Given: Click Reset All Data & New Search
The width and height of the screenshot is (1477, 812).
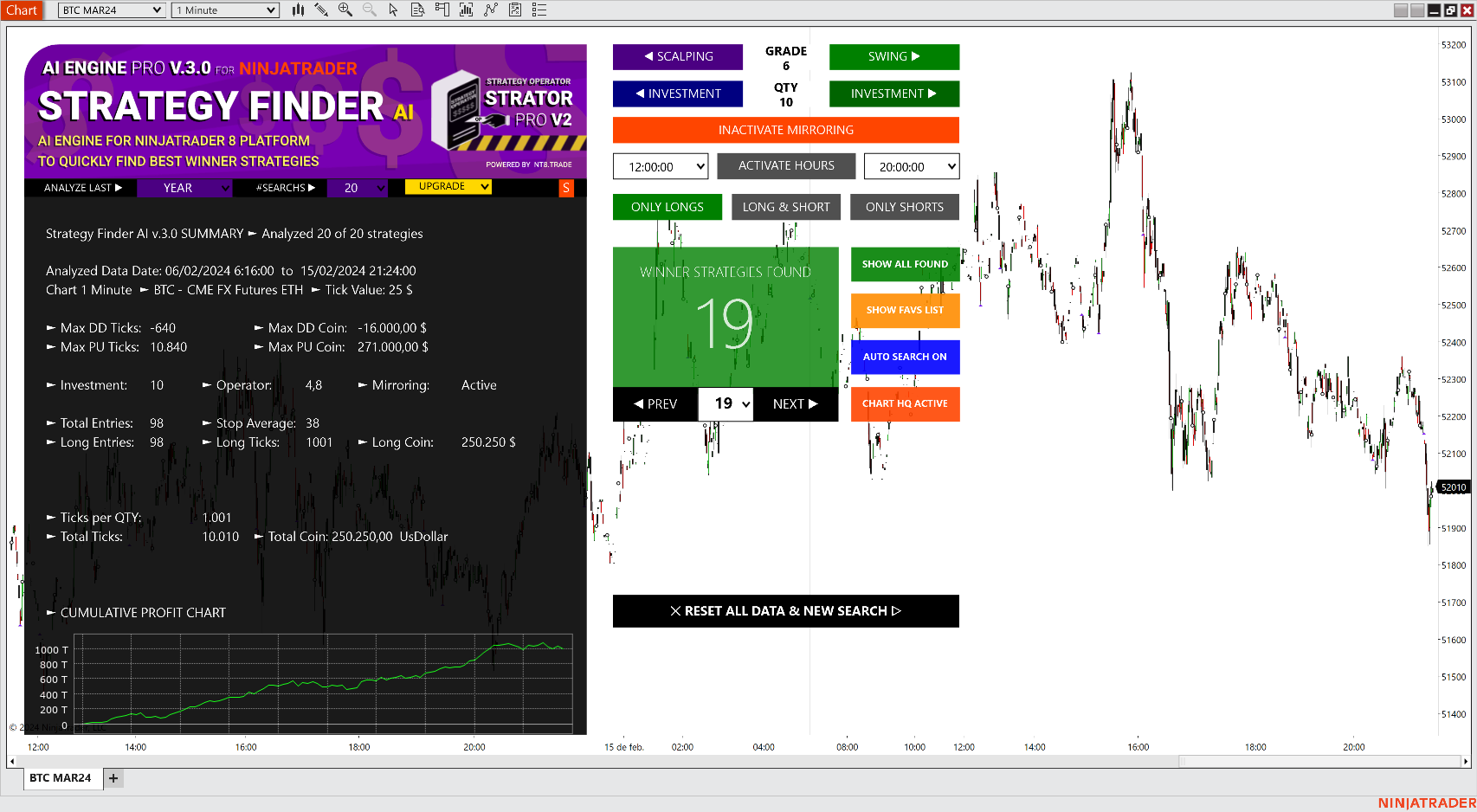Looking at the screenshot, I should pyautogui.click(x=786, y=611).
